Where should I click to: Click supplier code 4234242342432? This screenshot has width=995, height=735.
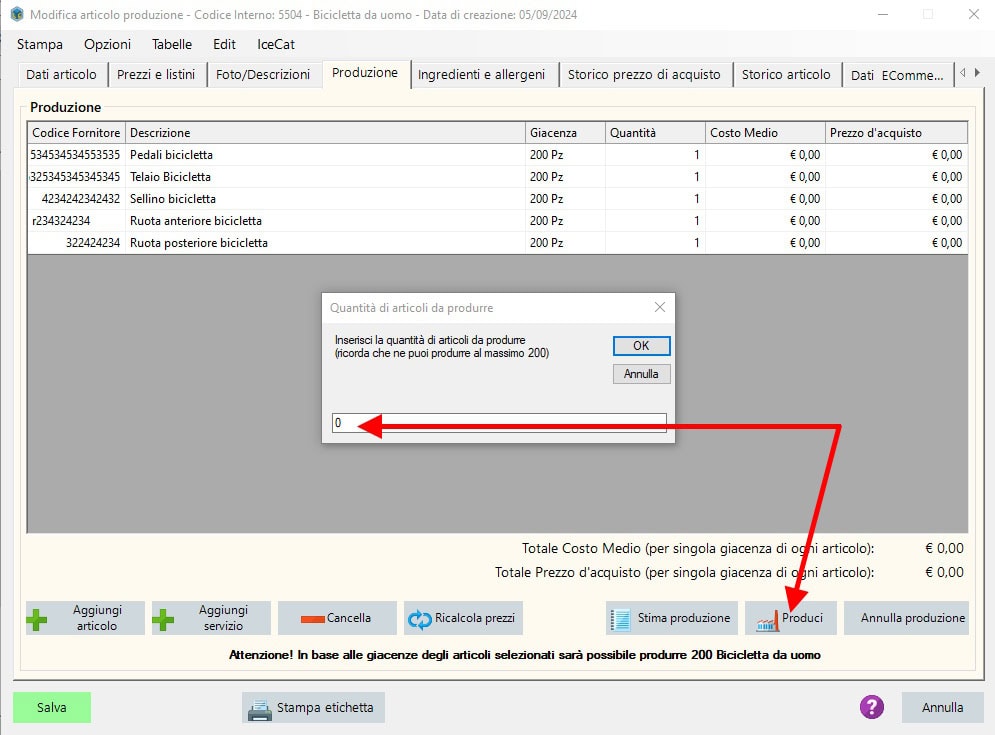[x=81, y=199]
